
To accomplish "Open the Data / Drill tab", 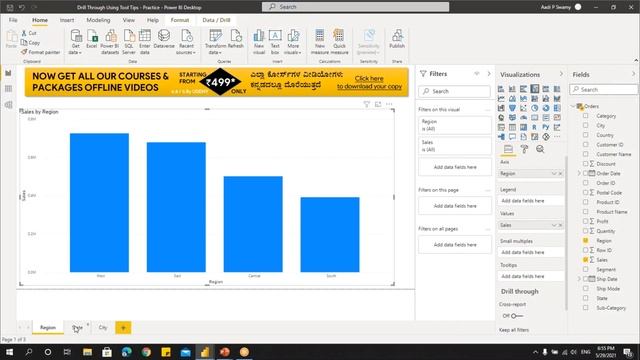I will click(x=216, y=20).
